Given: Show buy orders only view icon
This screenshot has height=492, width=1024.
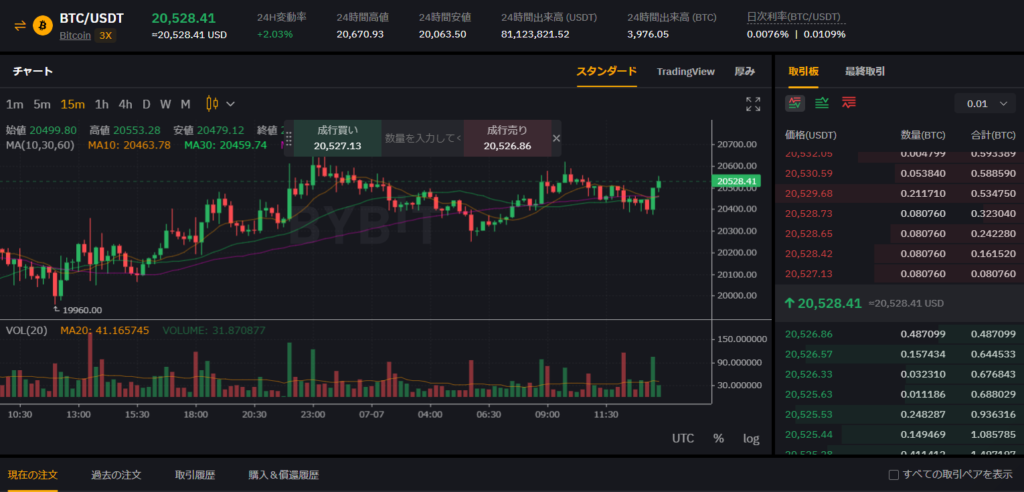Looking at the screenshot, I should tap(822, 103).
